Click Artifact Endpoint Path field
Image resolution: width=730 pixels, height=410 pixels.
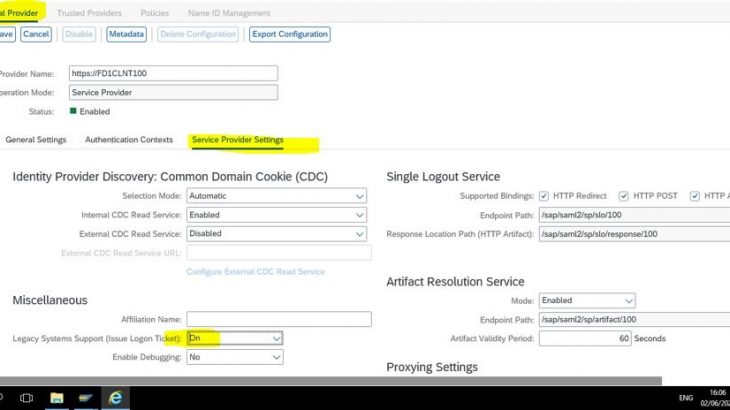point(634,320)
